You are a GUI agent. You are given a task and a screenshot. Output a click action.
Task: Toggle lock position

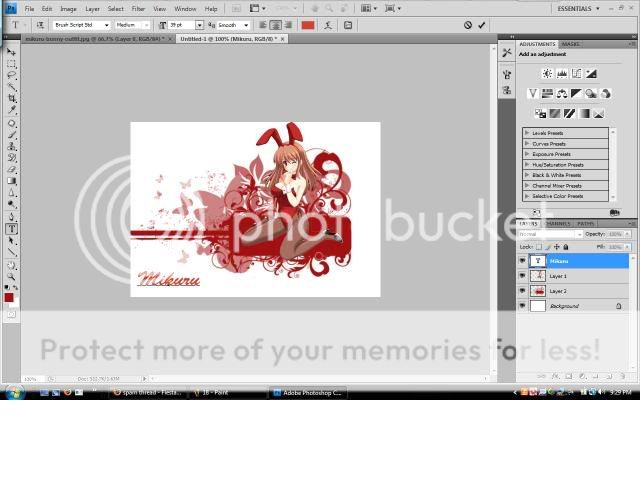pyautogui.click(x=557, y=247)
